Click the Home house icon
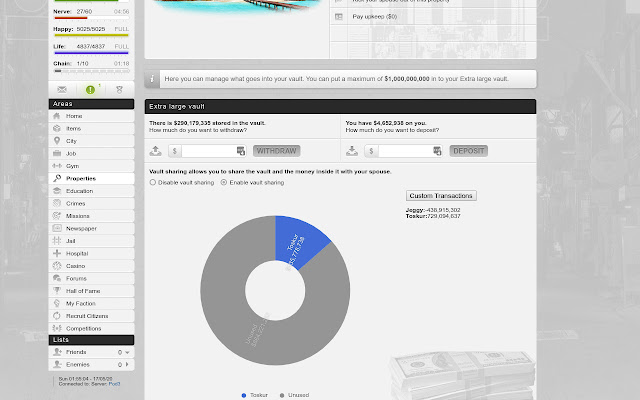Screen dimensions: 640x400 (x=57, y=116)
